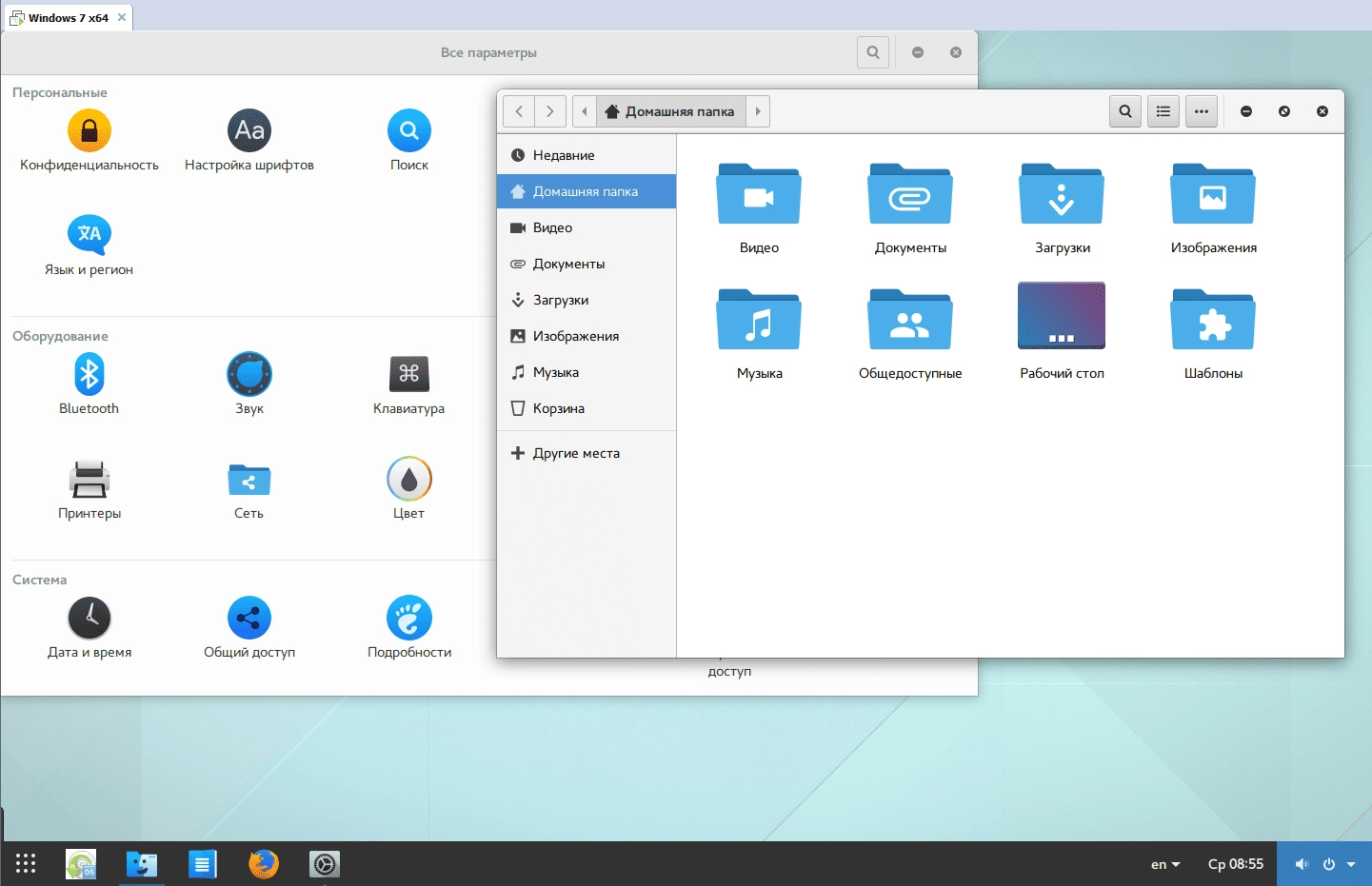The width and height of the screenshot is (1372, 886).
Task: Launch Firefox from the taskbar
Action: 264,864
